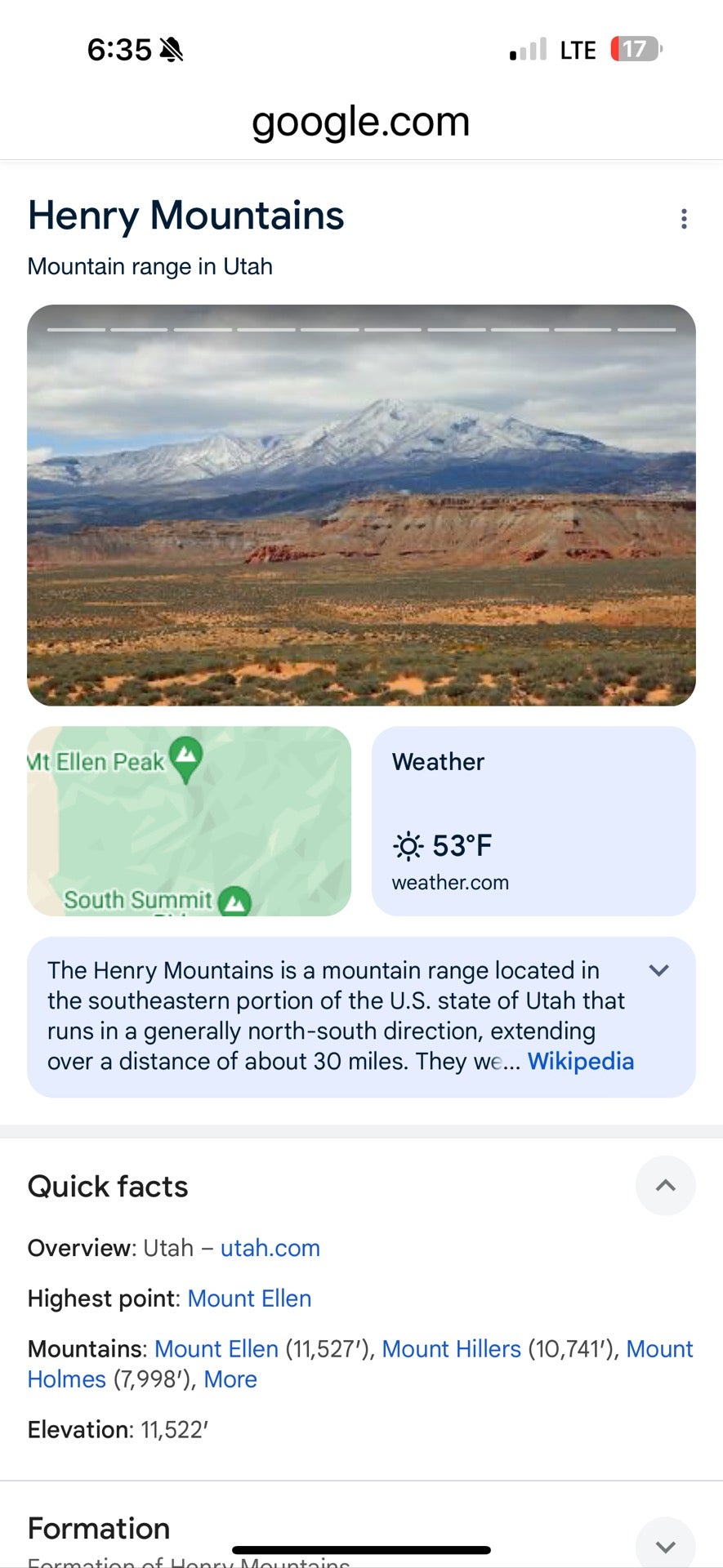Image resolution: width=723 pixels, height=1568 pixels.
Task: Open Mount Ellen highest point link
Action: tap(249, 1298)
